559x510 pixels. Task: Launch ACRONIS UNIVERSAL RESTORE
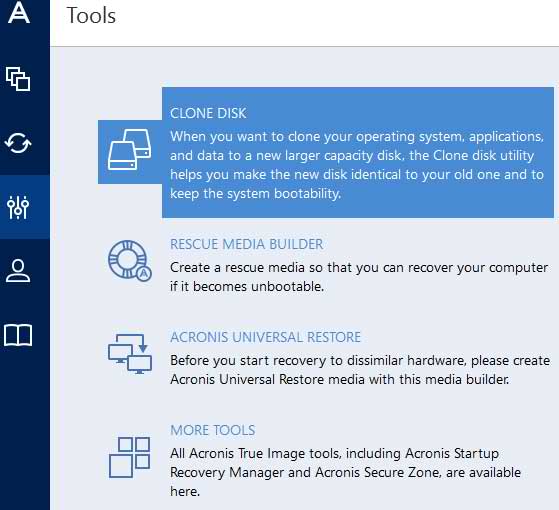(265, 337)
